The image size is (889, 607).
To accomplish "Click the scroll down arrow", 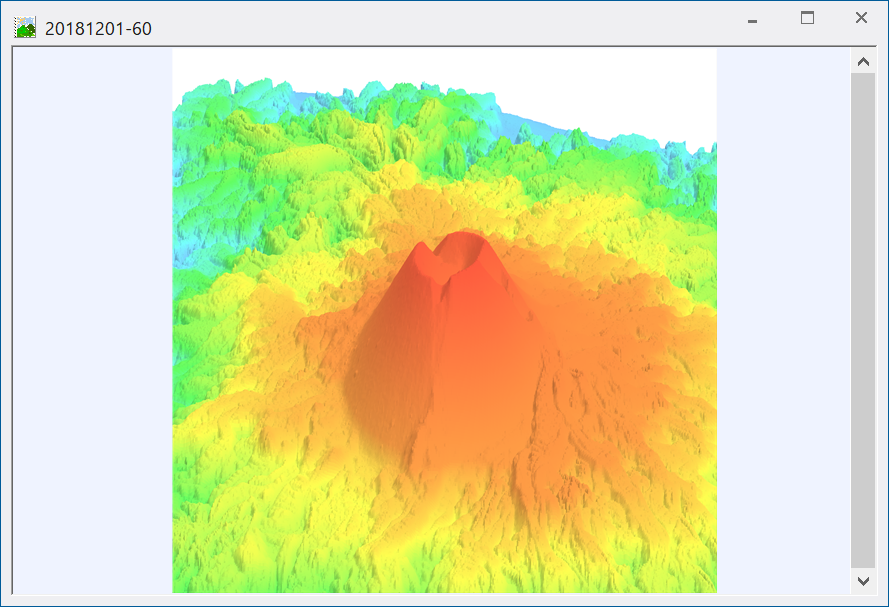I will tap(863, 581).
